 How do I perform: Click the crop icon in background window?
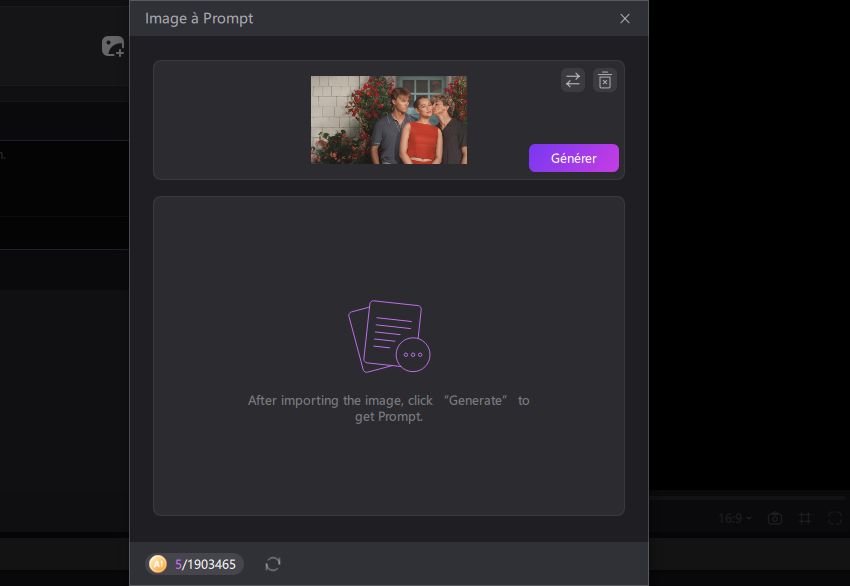[x=805, y=519]
